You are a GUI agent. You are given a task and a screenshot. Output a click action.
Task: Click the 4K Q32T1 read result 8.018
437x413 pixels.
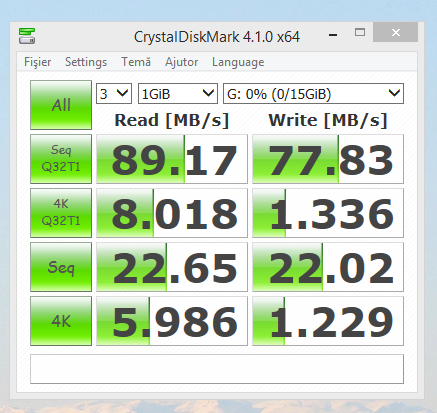point(172,213)
